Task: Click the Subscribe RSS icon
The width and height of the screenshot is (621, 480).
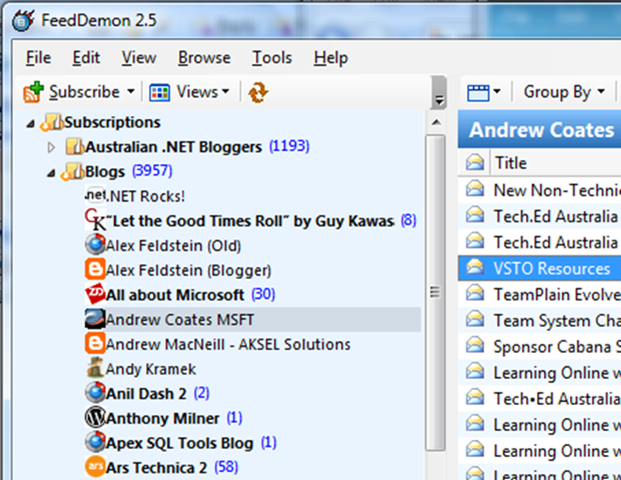Action: tap(34, 92)
